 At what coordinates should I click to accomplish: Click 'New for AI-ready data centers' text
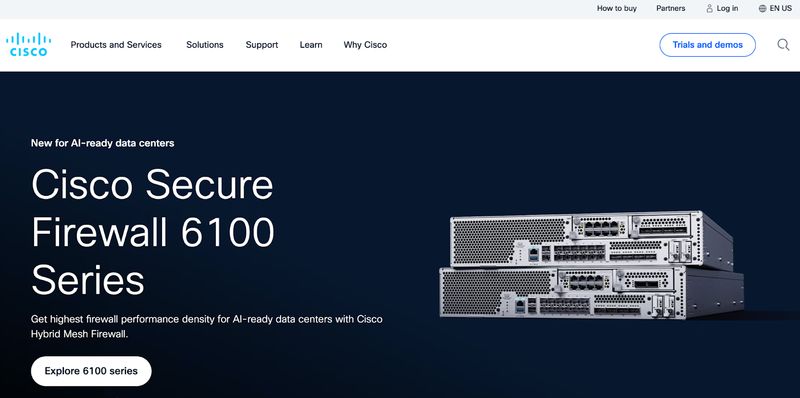pos(103,143)
